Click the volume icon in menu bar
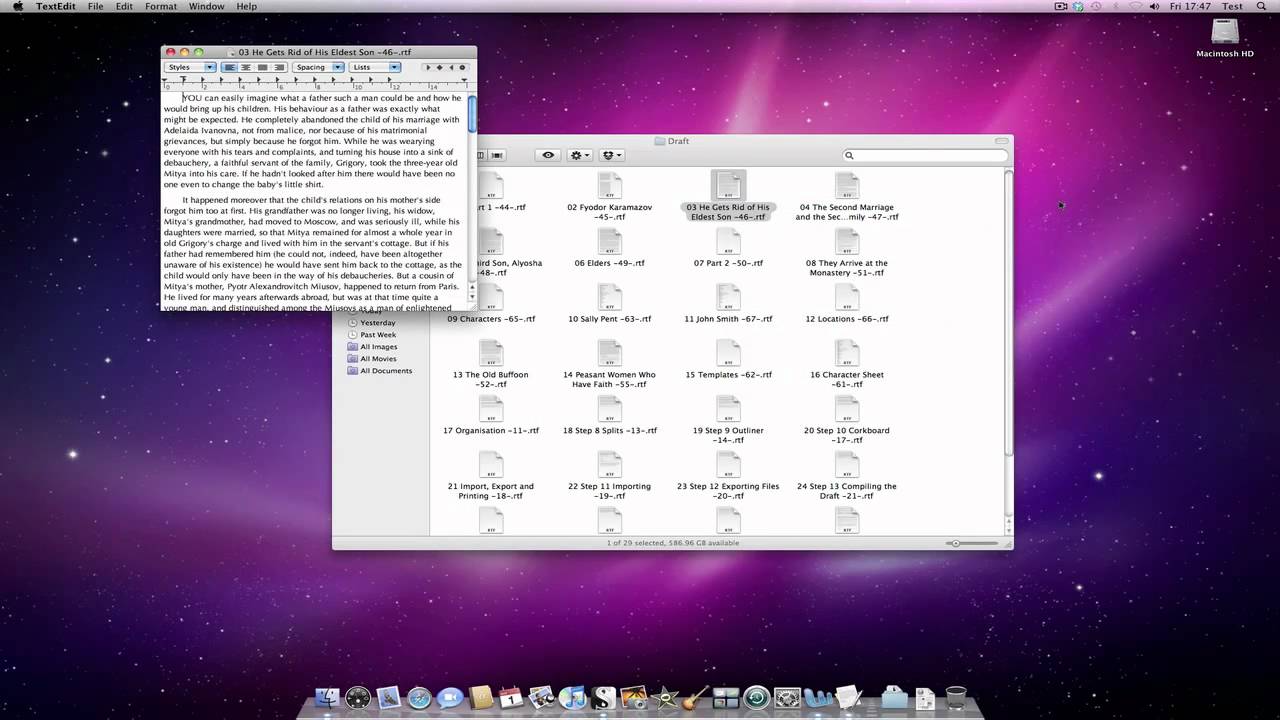 click(x=1155, y=6)
